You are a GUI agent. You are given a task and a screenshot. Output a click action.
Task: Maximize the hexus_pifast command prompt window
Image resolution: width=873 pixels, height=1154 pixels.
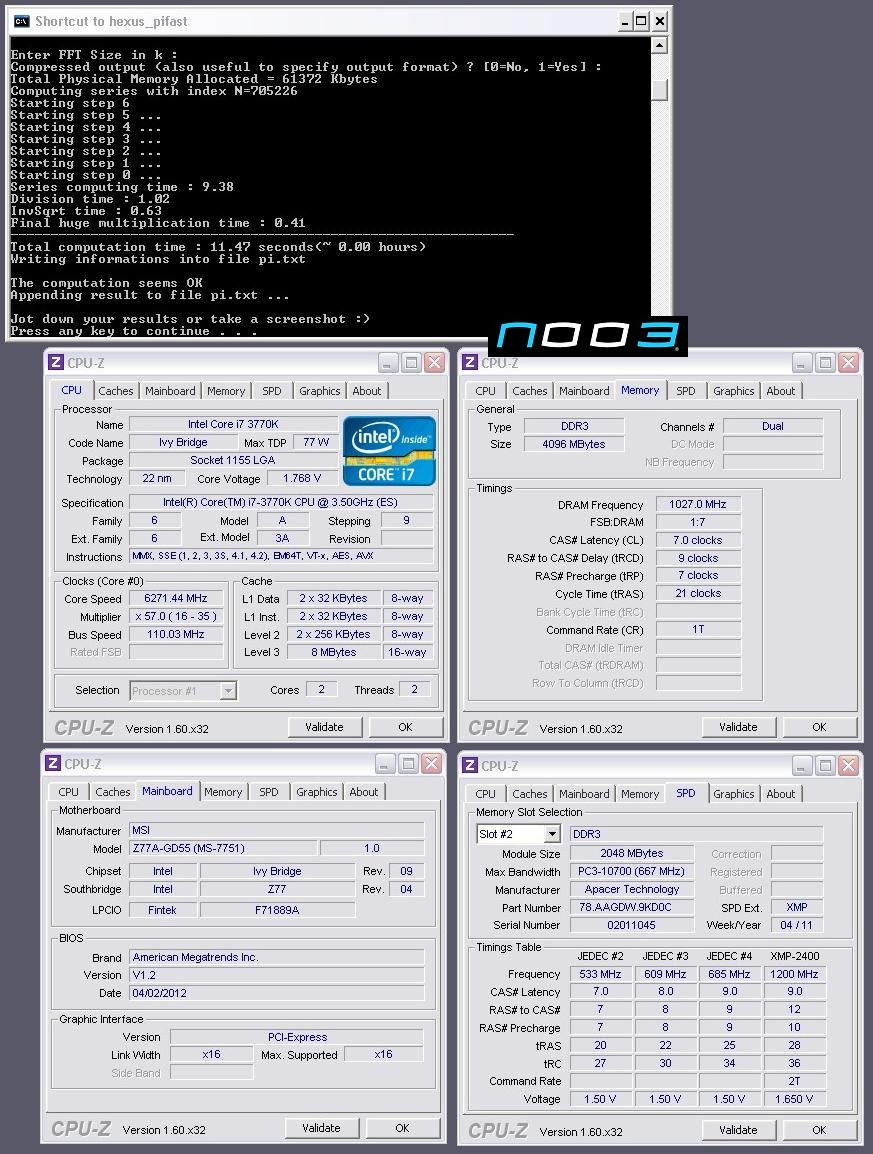point(641,20)
